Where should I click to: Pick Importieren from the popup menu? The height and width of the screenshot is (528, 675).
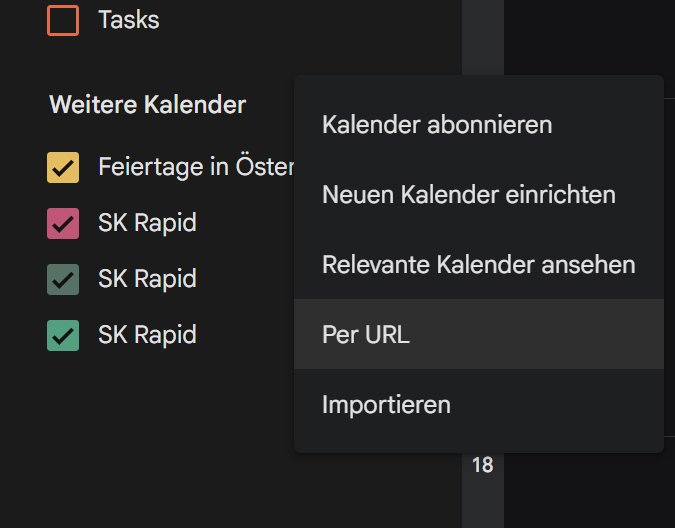tap(386, 404)
